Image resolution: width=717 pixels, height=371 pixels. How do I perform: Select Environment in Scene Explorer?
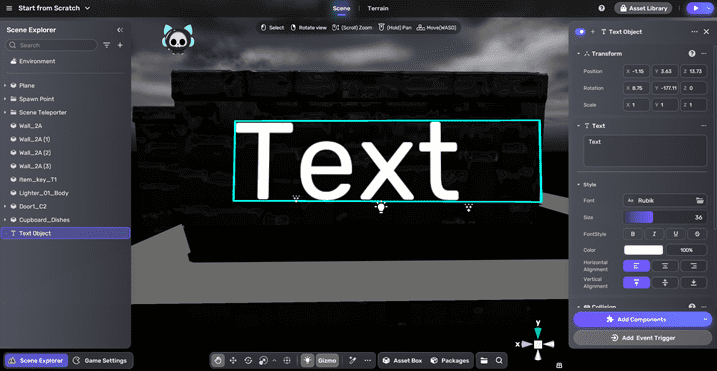pos(37,61)
